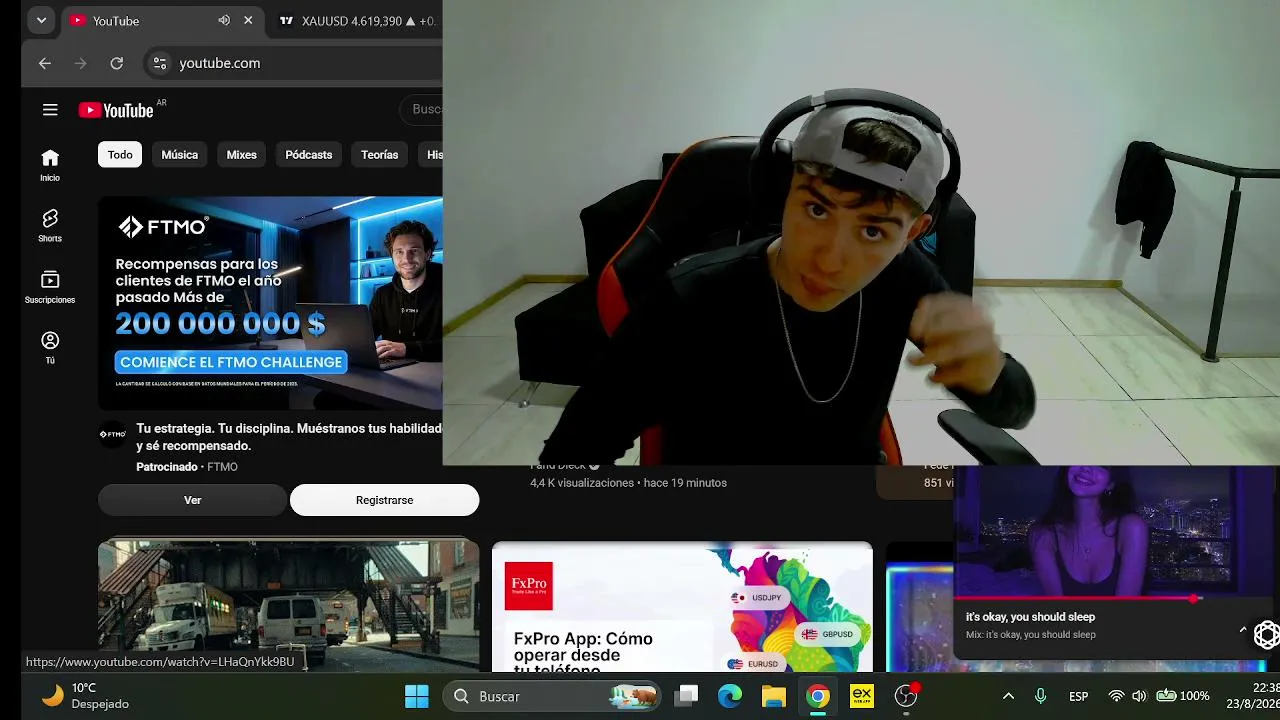The width and height of the screenshot is (1280, 720).
Task: View site information for youtube.com
Action: click(160, 63)
